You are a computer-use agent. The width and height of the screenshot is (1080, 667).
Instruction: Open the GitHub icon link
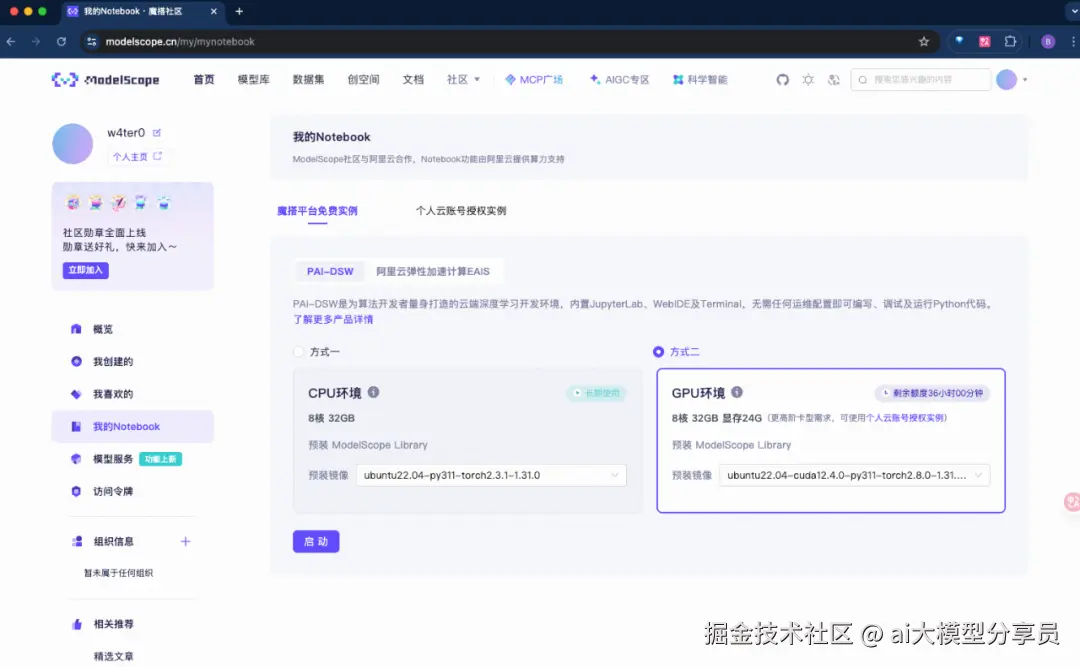pos(782,80)
